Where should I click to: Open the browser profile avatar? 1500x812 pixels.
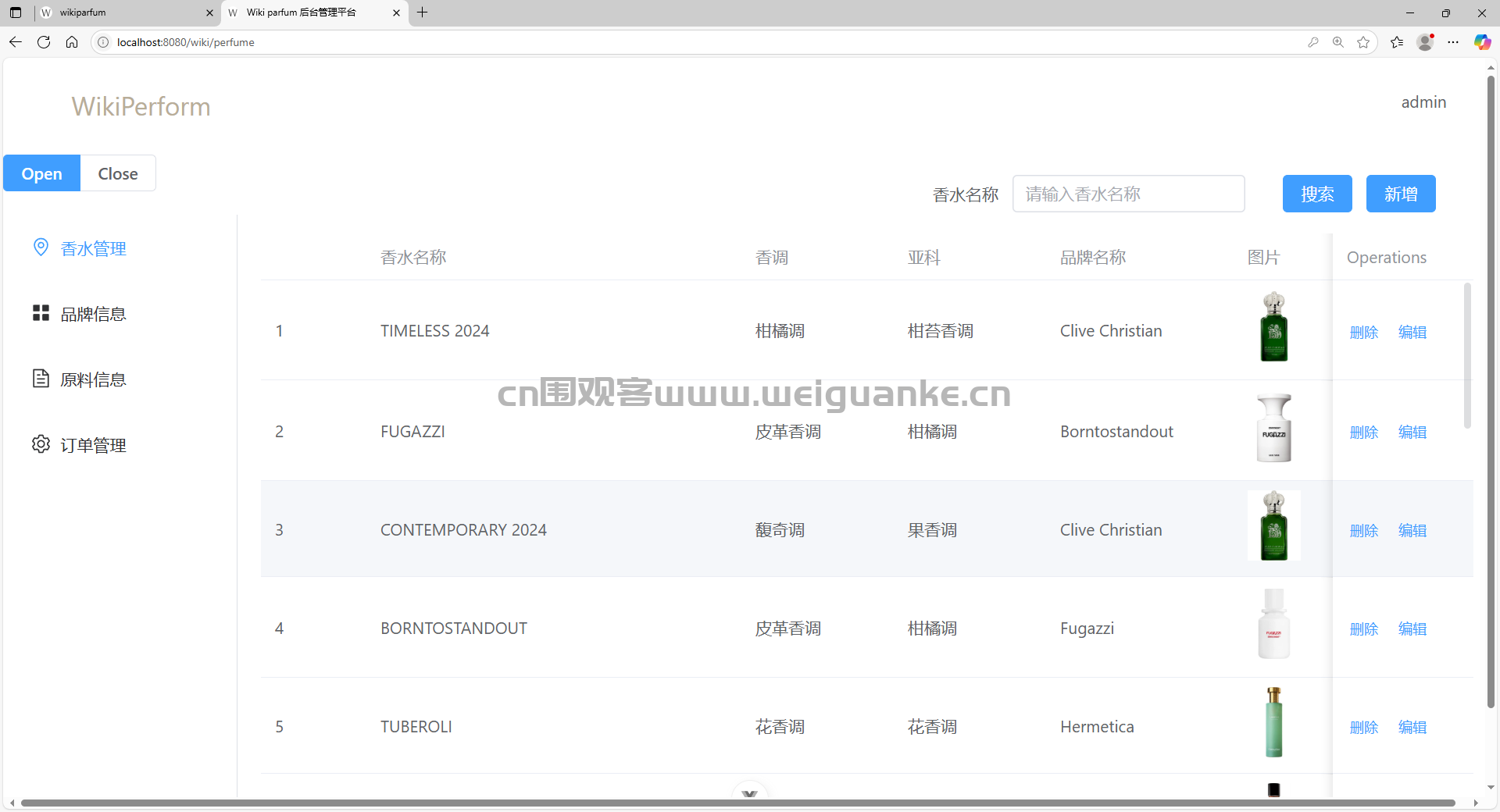(1425, 42)
